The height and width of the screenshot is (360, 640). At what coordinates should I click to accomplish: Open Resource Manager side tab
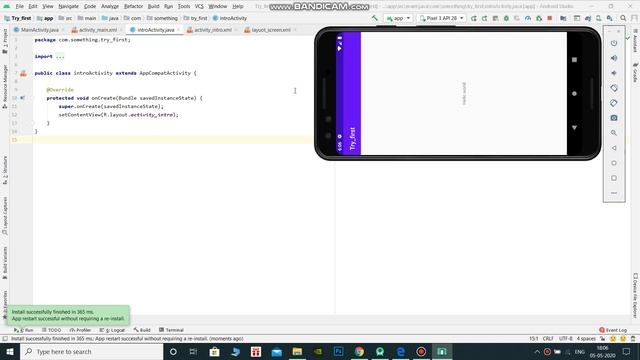coord(5,87)
